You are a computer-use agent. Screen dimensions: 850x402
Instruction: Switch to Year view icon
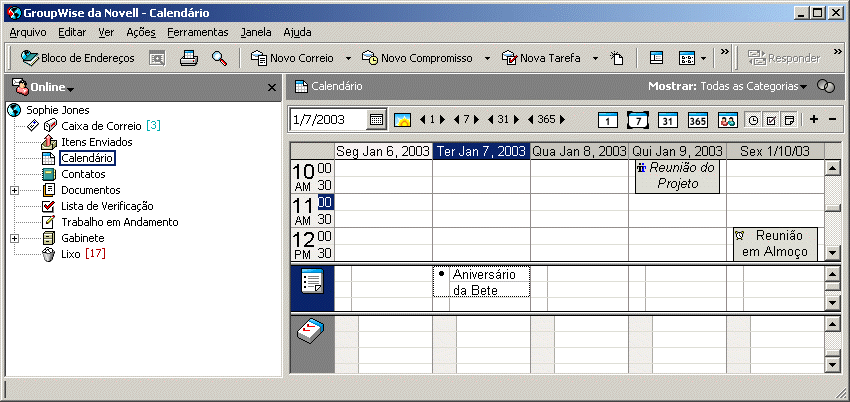[698, 120]
